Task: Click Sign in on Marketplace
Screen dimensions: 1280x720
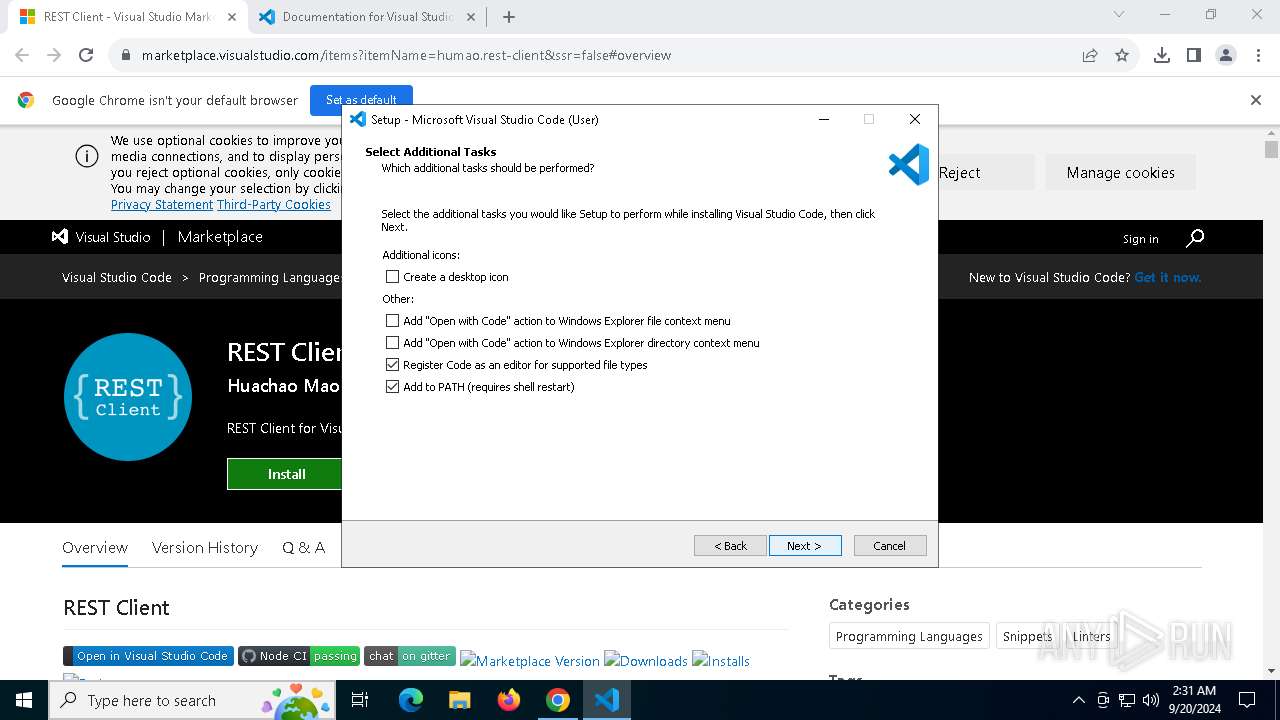Action: [1140, 239]
